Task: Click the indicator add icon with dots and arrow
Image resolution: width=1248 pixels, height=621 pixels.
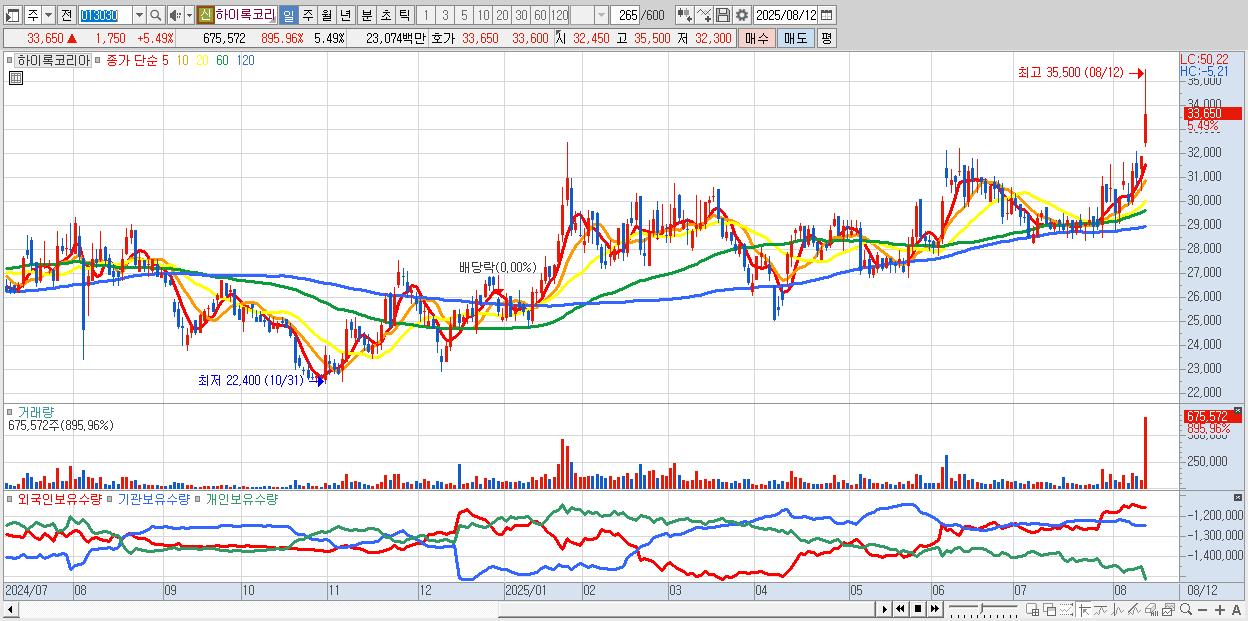Action: [683, 15]
